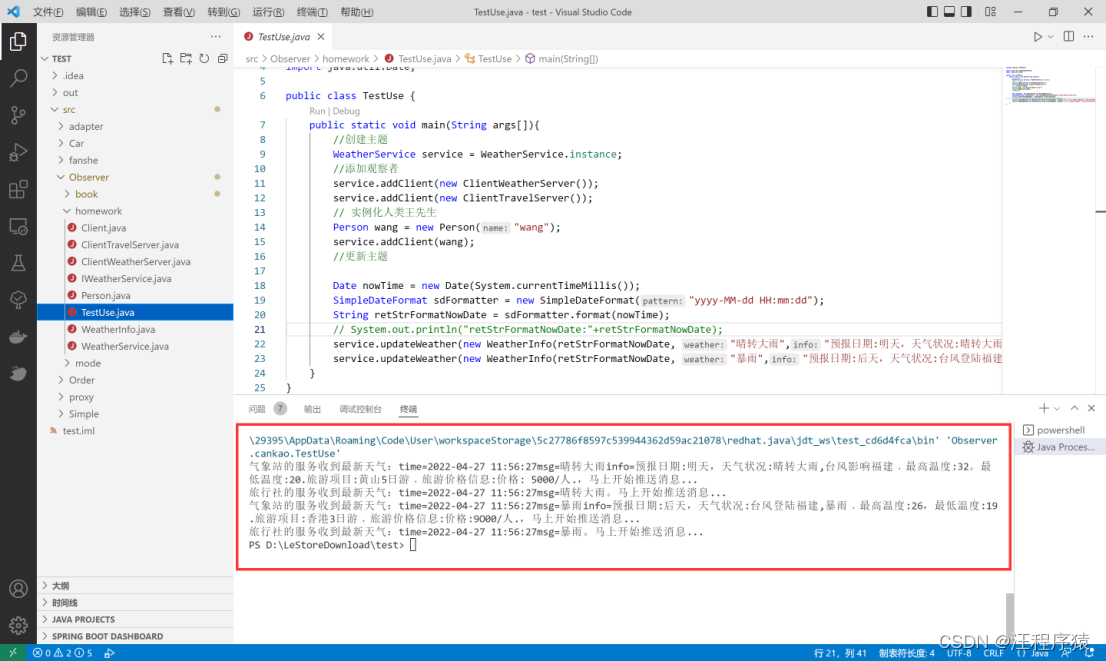Open the Testing flask view
Screen dimensions: 1106x661
[18, 263]
